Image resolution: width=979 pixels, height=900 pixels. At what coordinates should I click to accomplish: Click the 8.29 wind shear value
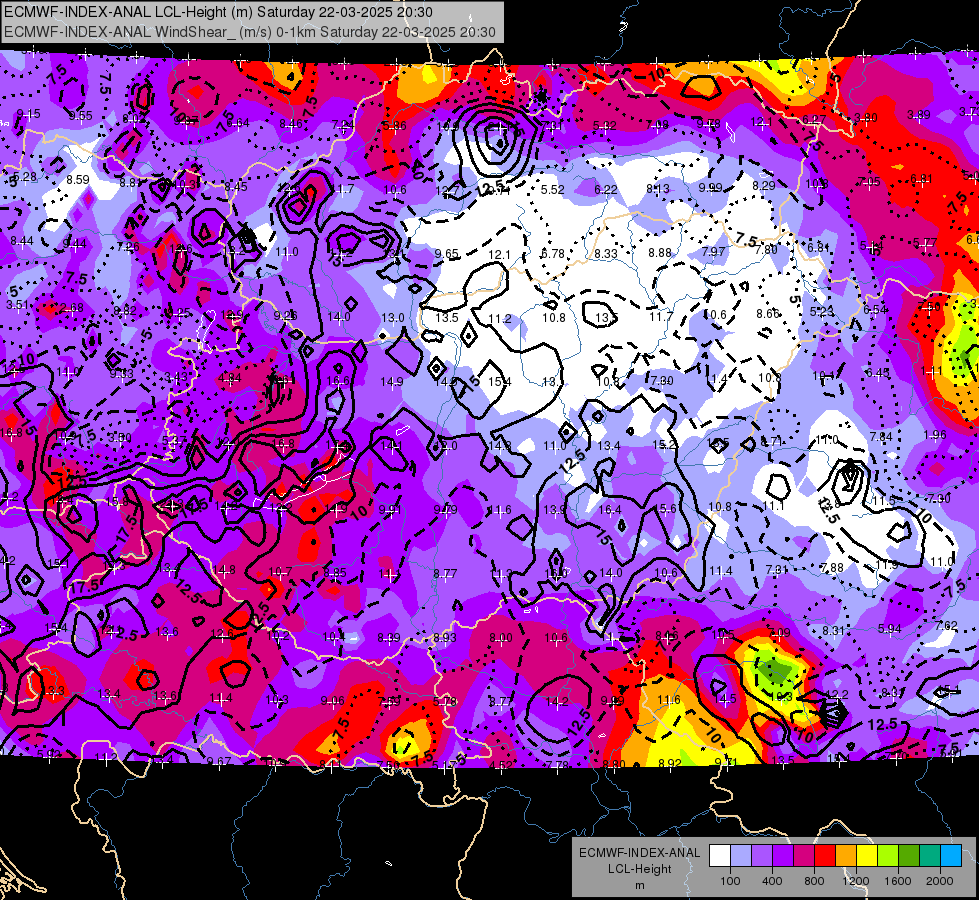click(764, 185)
